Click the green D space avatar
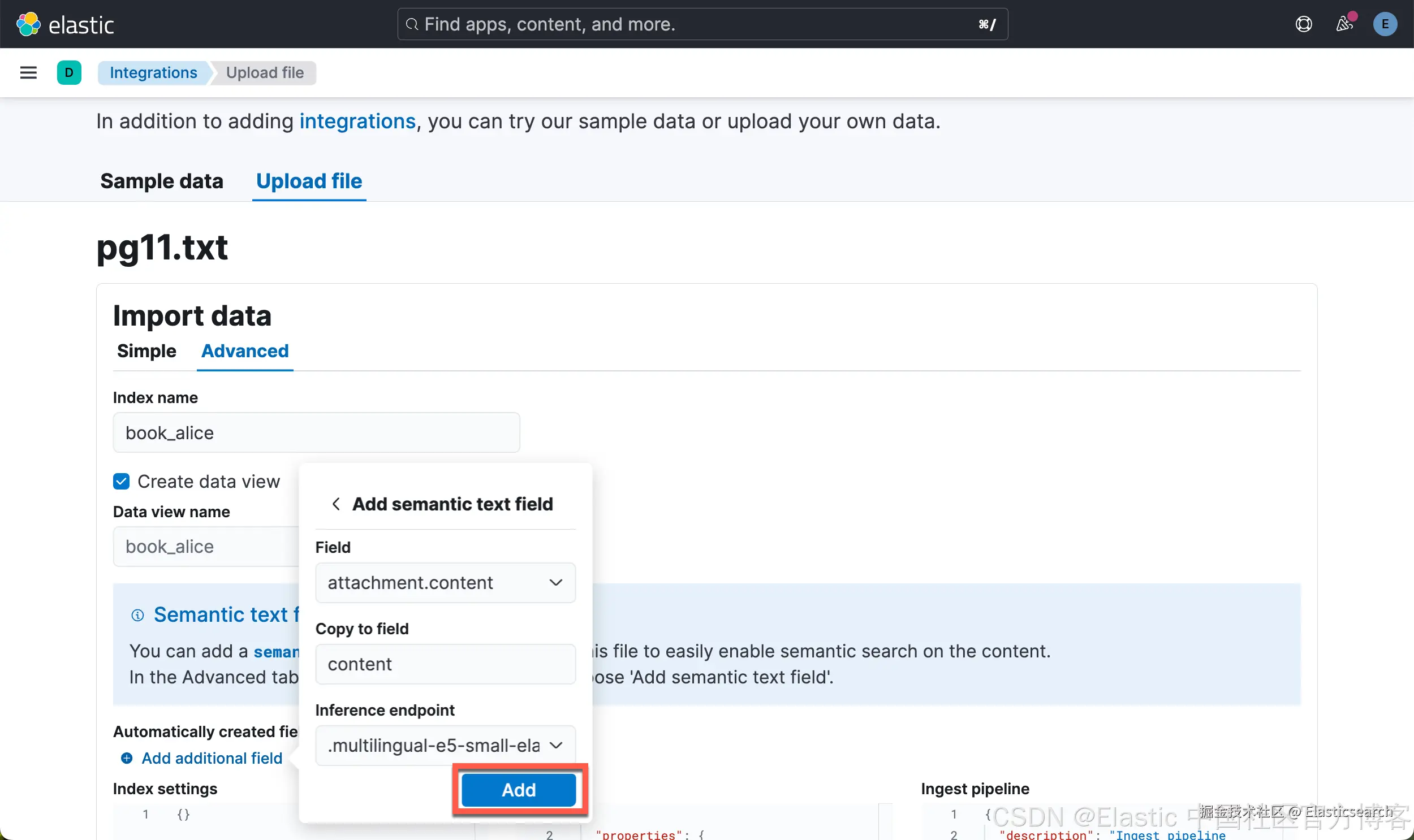The width and height of the screenshot is (1414, 840). coord(69,72)
